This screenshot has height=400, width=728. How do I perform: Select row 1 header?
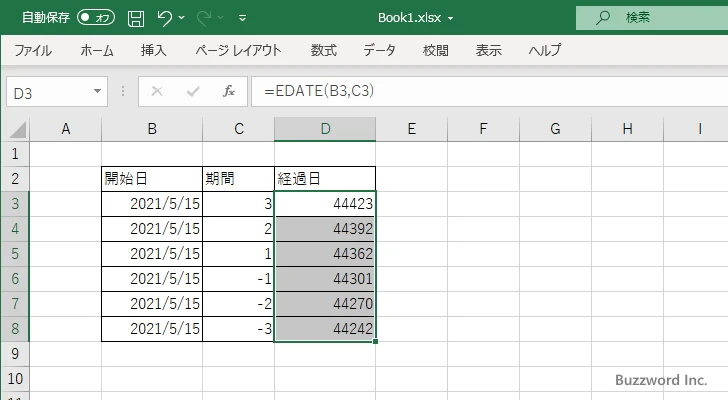click(x=15, y=154)
